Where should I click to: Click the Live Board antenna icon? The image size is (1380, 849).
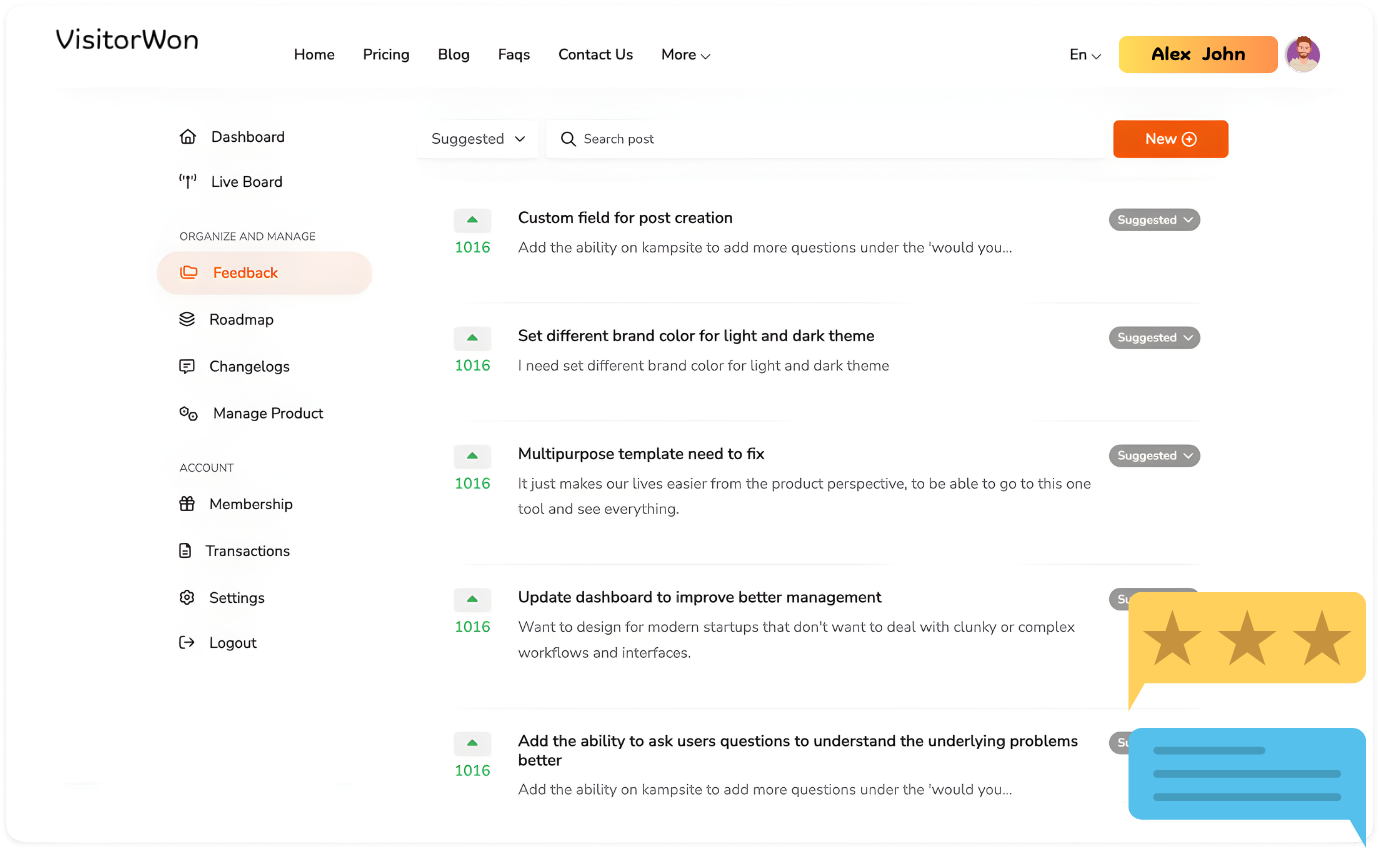187,182
